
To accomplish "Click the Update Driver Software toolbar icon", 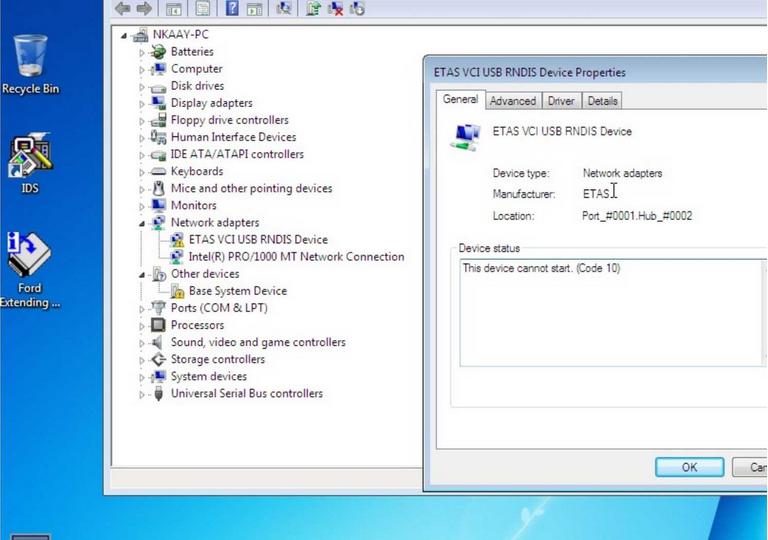I will coord(313,9).
